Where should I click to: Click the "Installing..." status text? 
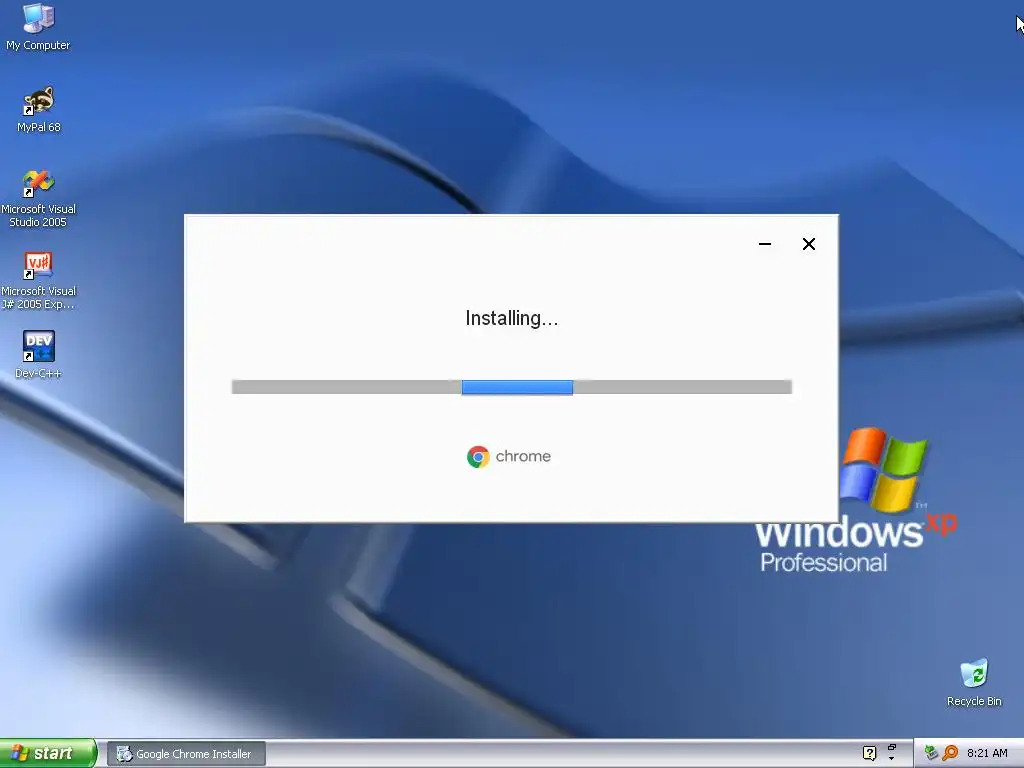point(511,319)
